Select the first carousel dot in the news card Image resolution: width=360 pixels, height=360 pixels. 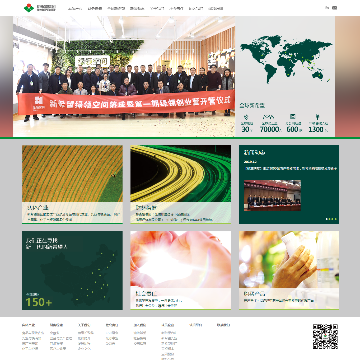(326, 219)
